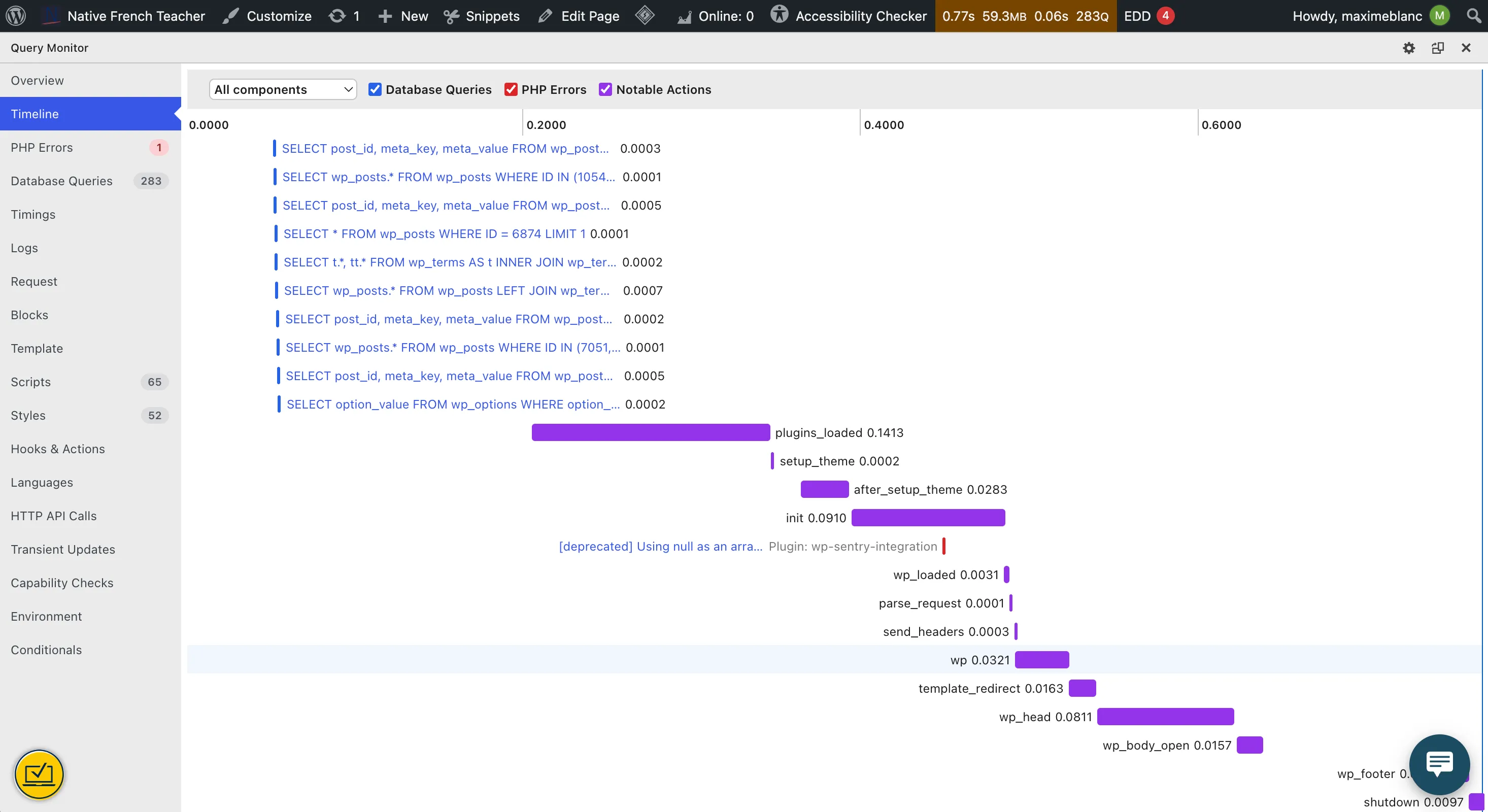Click the after_setup_theme timeline bar
This screenshot has width=1488, height=812.
click(x=824, y=489)
